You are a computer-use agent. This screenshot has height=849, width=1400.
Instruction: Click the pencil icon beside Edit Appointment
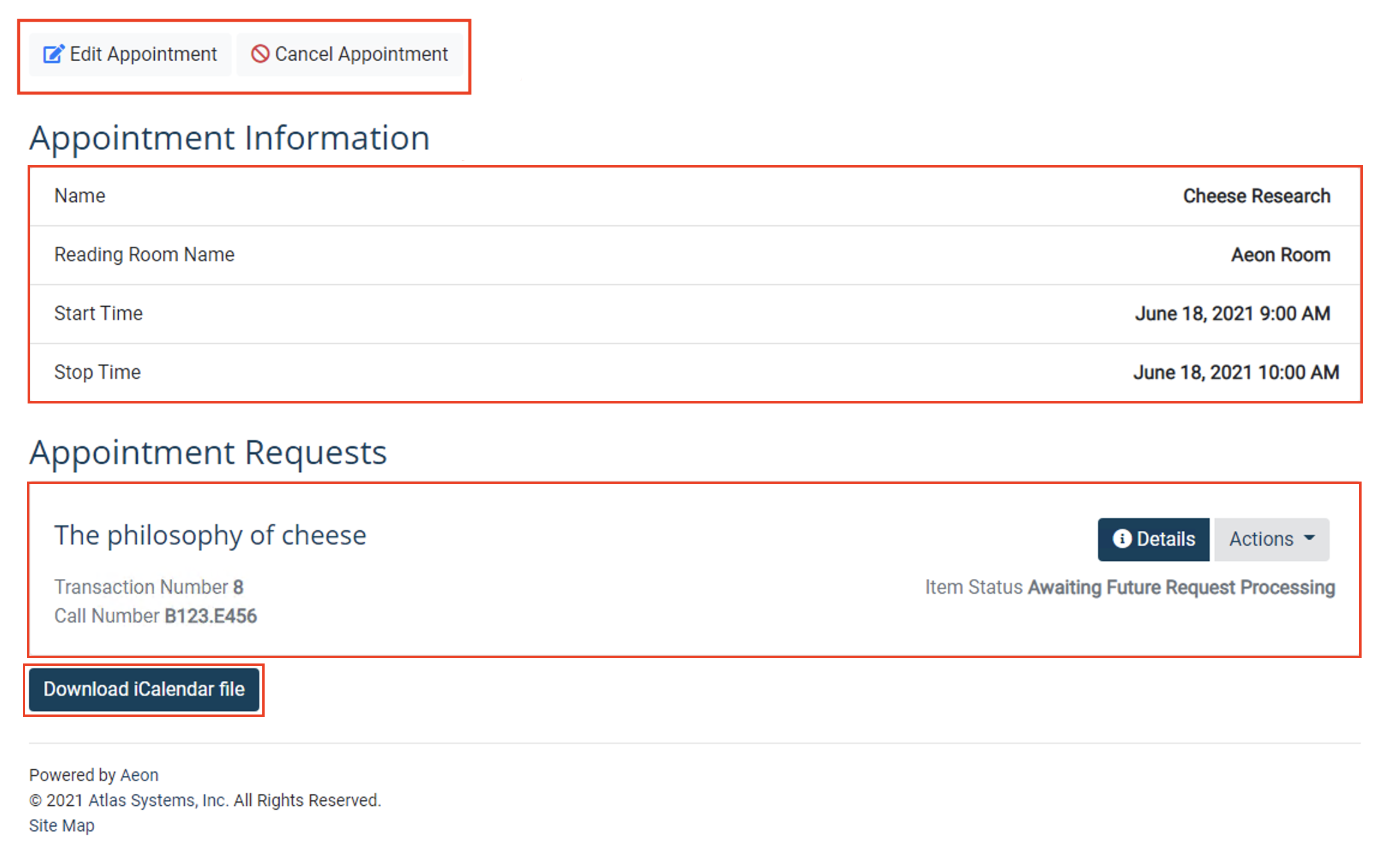click(53, 54)
